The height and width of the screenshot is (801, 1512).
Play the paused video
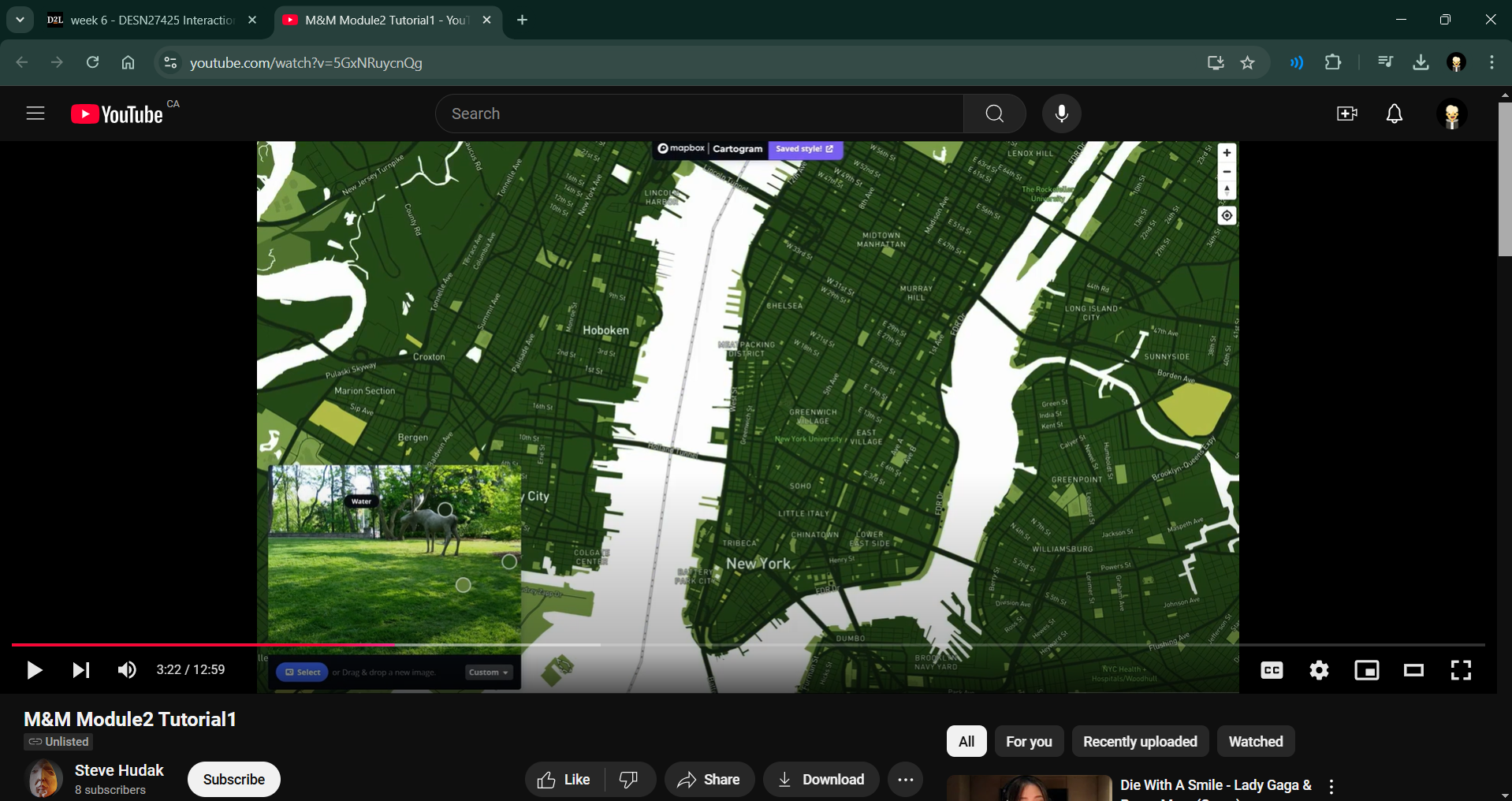(x=34, y=670)
